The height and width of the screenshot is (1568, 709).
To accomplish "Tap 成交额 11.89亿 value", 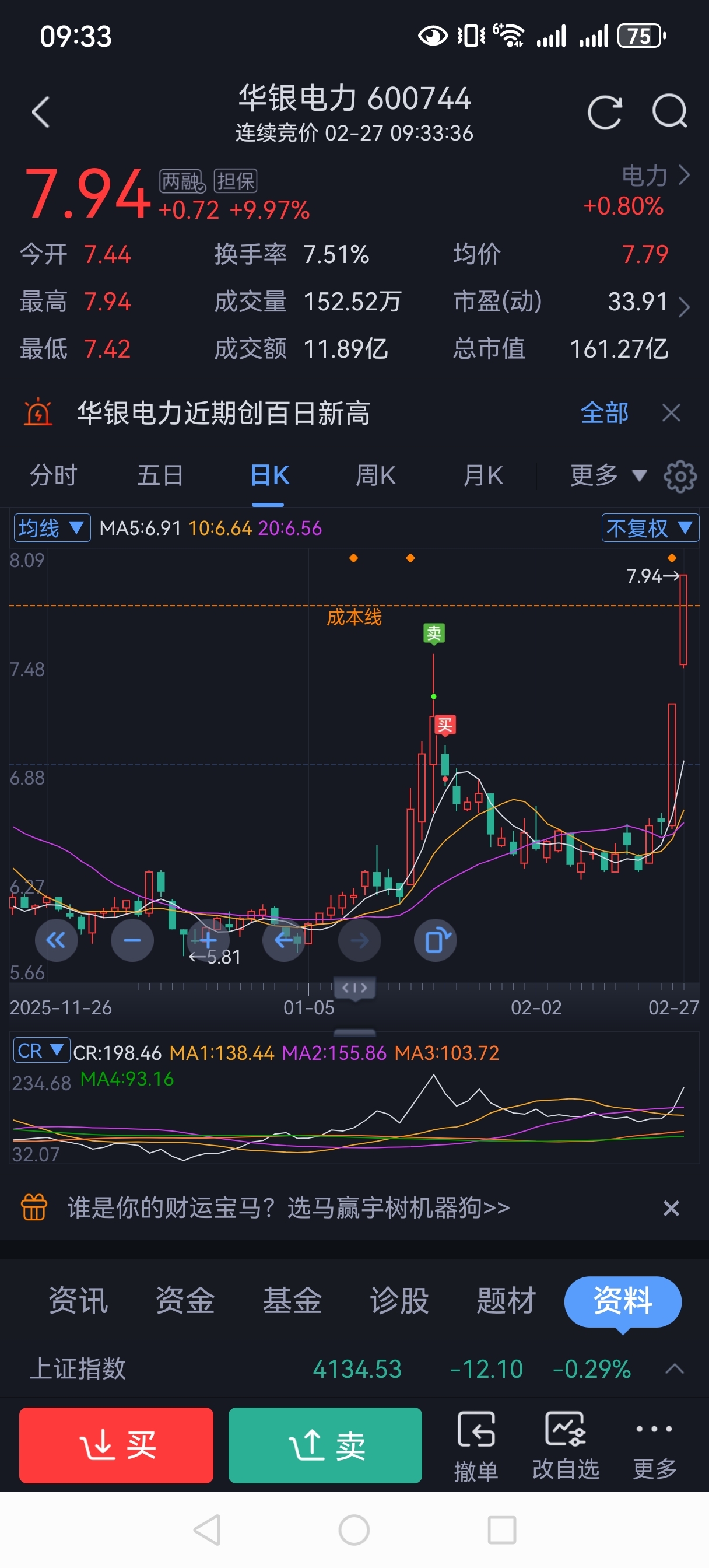I will [346, 349].
